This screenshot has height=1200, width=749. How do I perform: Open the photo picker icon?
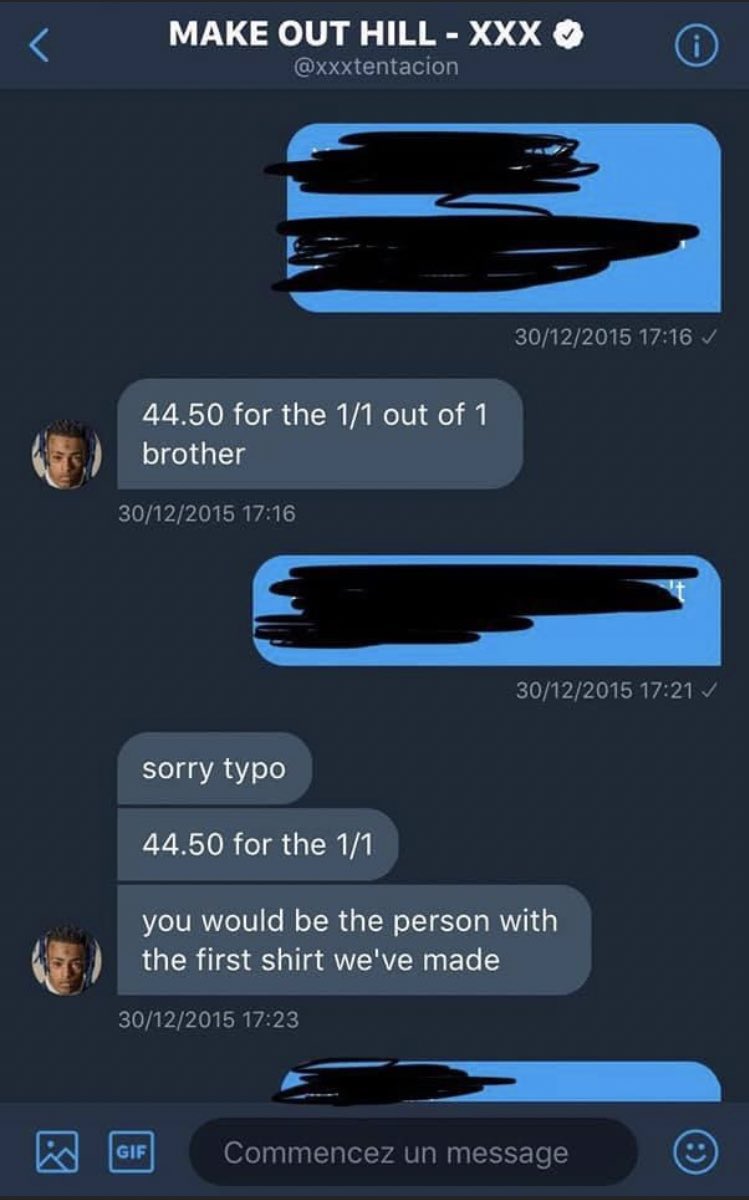pyautogui.click(x=57, y=1152)
